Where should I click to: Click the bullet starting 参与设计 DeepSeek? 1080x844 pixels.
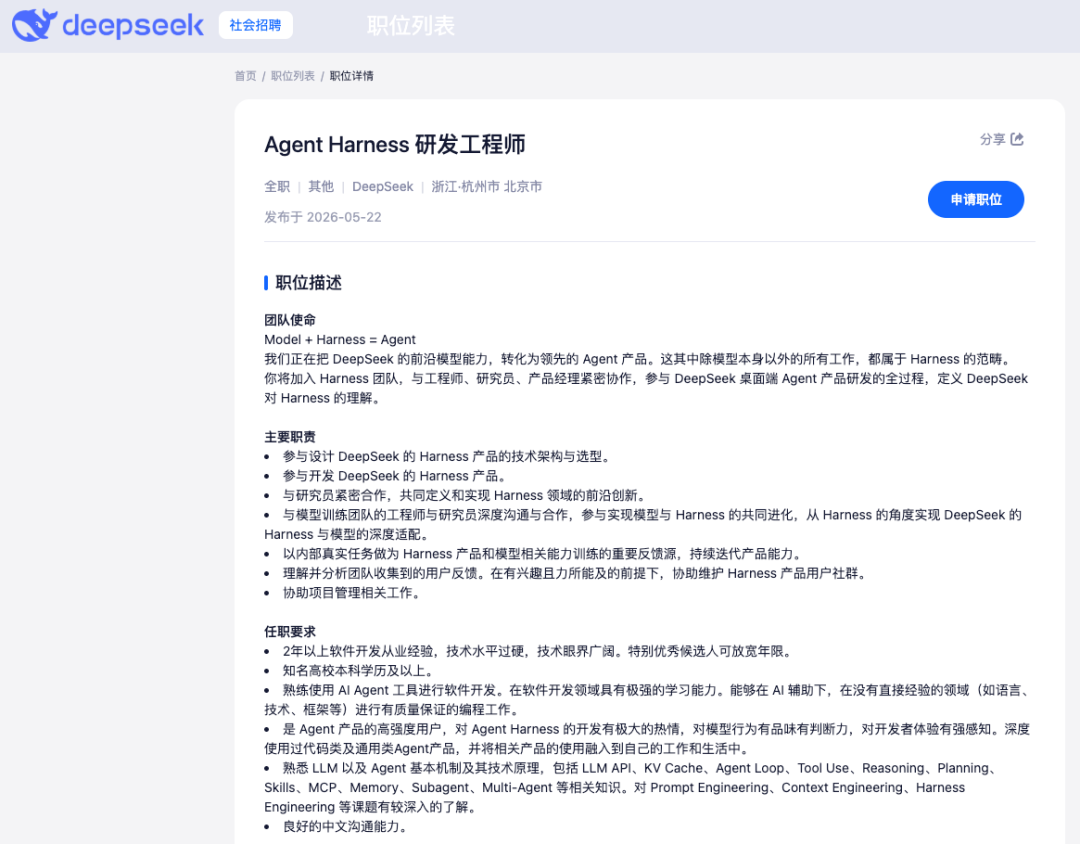pos(447,457)
